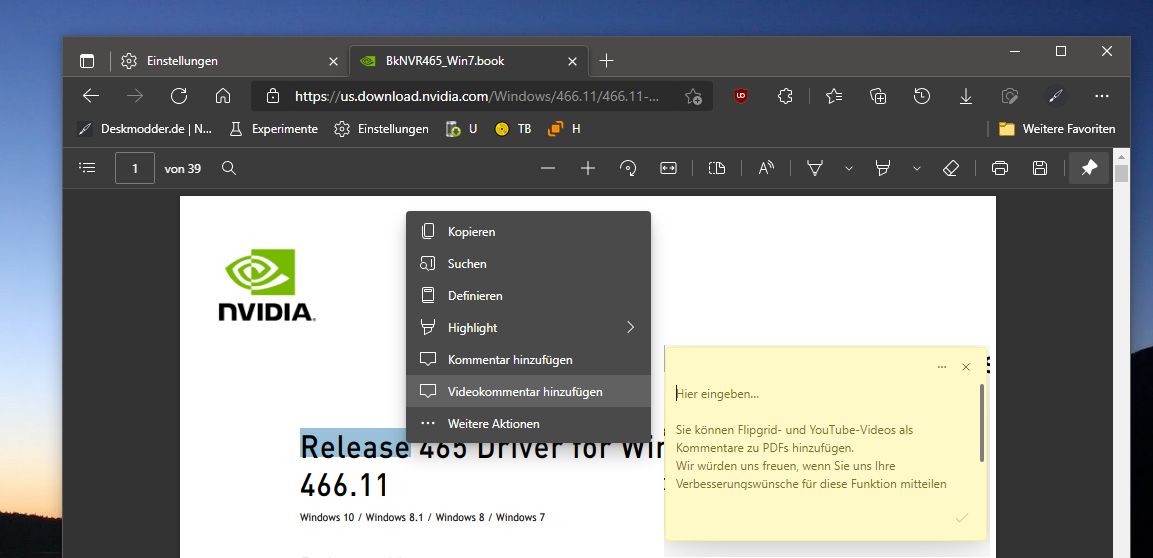This screenshot has height=558, width=1153.
Task: Choose Videokommentar hinzufügen in context menu
Action: [528, 392]
